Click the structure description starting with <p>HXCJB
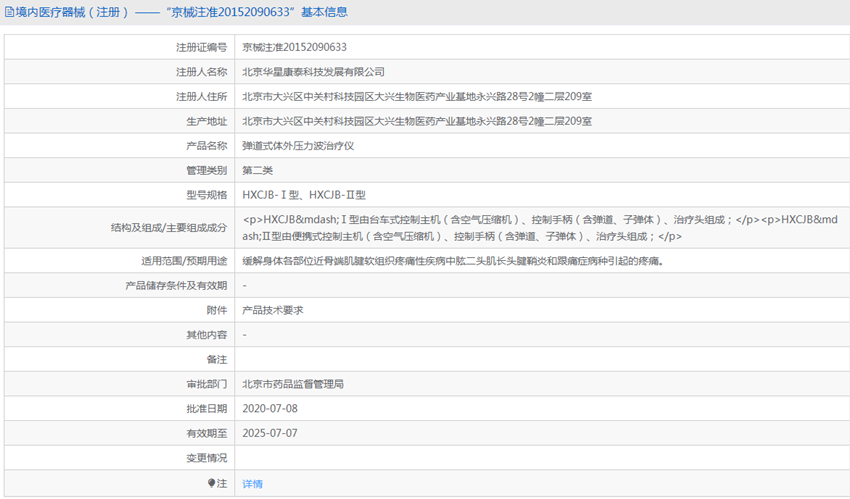850x499 pixels. [x=540, y=228]
